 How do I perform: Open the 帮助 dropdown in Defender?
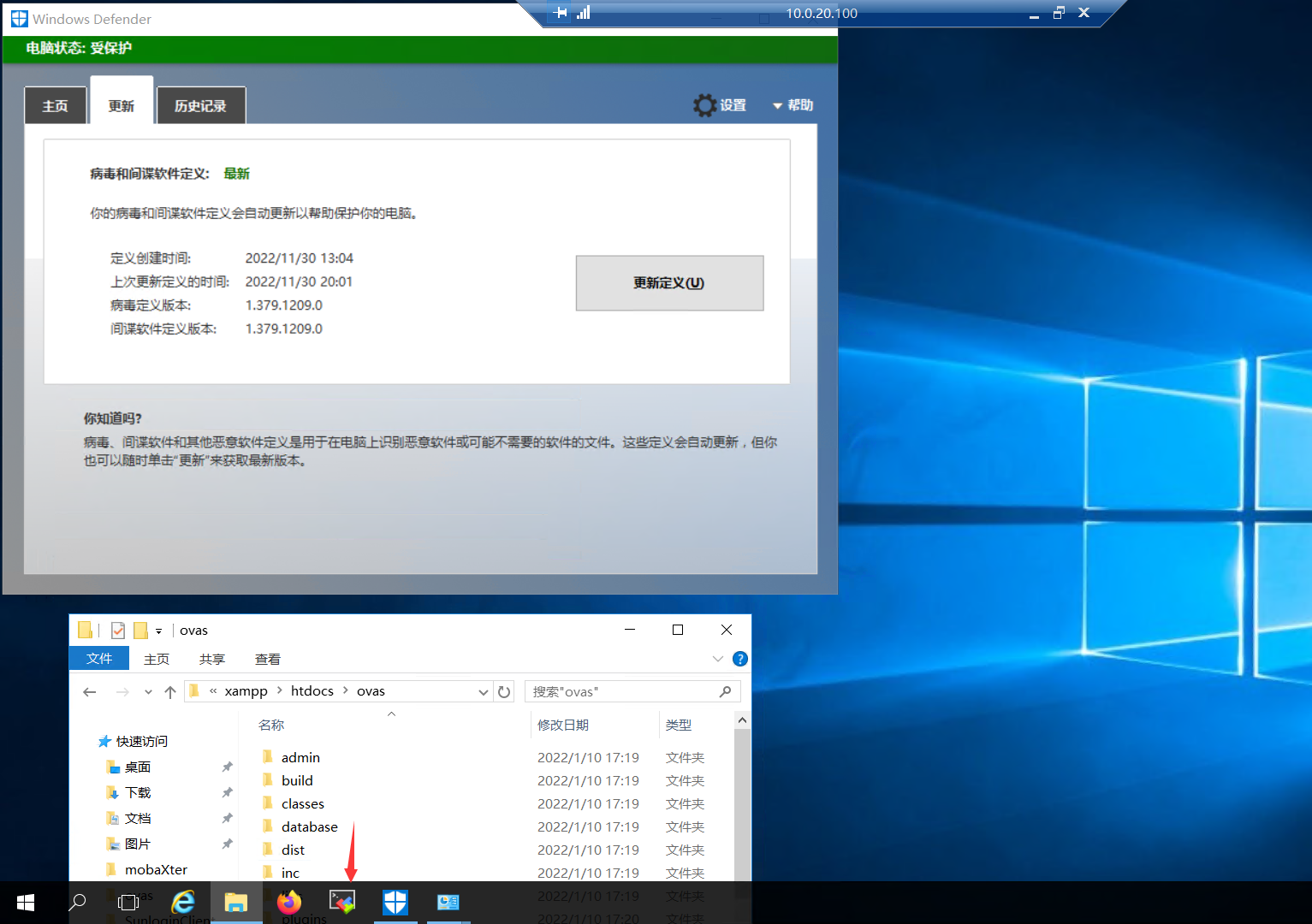pyautogui.click(x=793, y=105)
